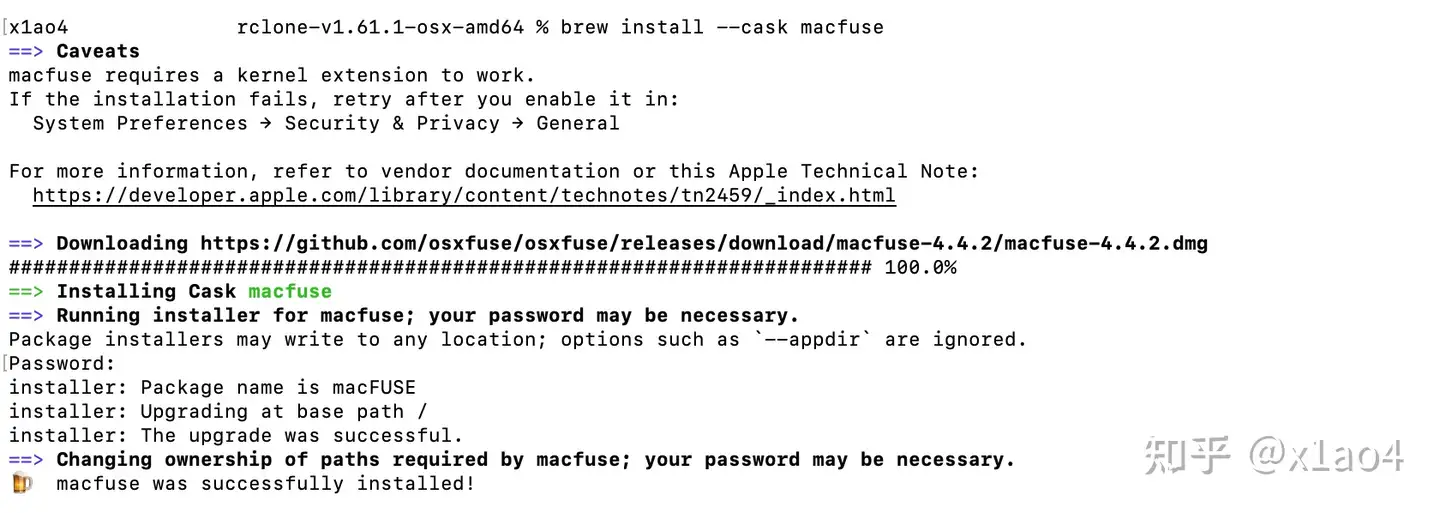Click the arrow before Running installer
This screenshot has height=513, width=1440.
tap(27, 316)
